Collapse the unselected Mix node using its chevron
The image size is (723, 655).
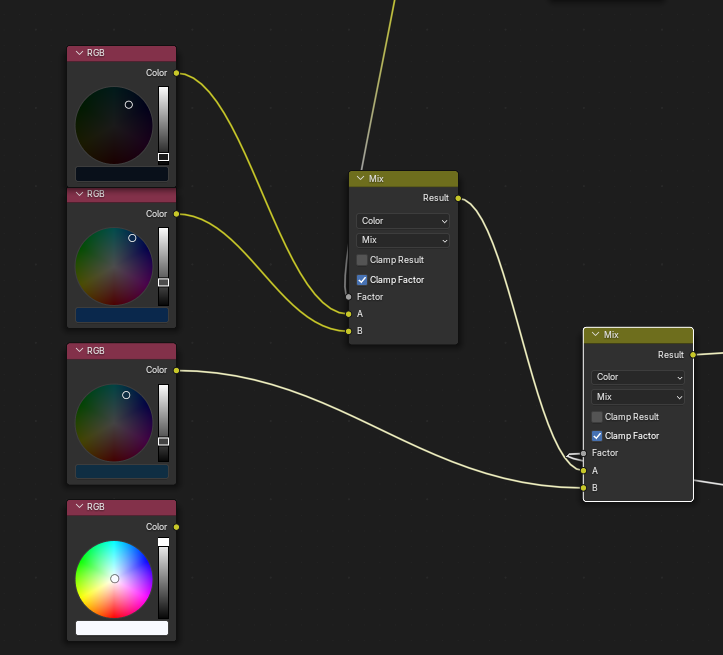(x=361, y=178)
